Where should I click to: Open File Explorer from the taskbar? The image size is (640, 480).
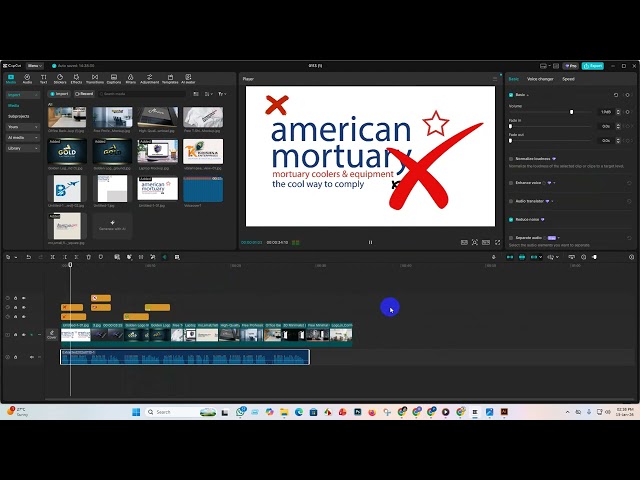coord(284,412)
